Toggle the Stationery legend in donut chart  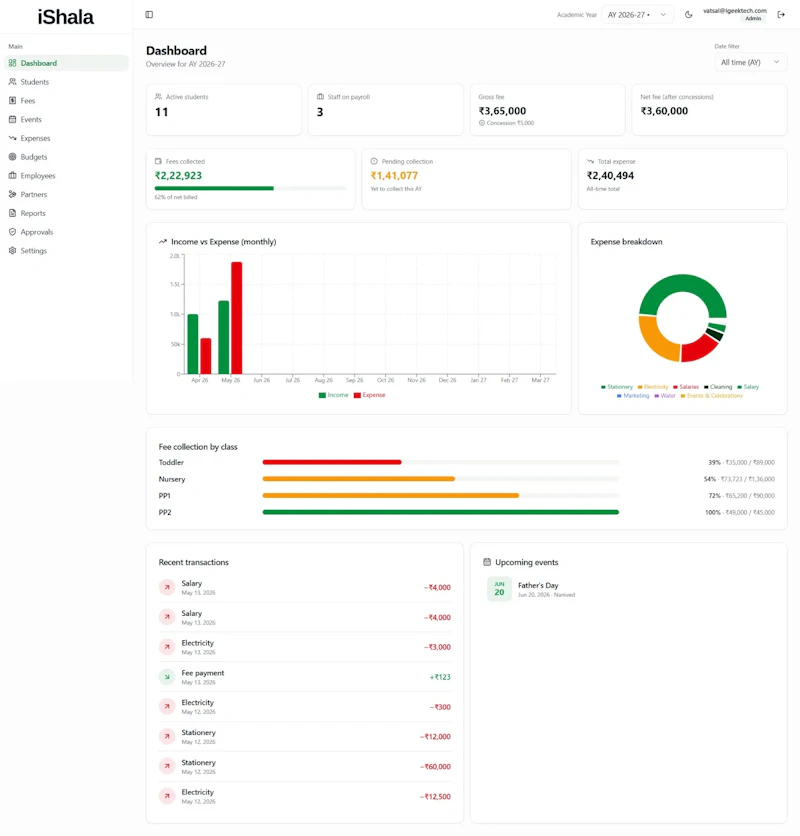coord(617,387)
